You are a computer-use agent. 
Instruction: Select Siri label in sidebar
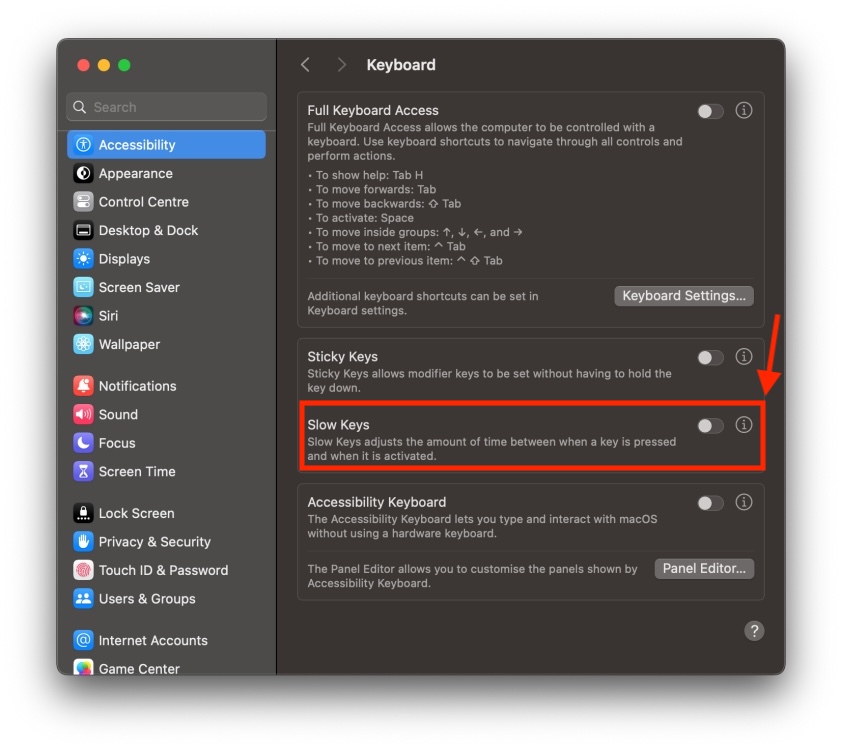point(108,316)
